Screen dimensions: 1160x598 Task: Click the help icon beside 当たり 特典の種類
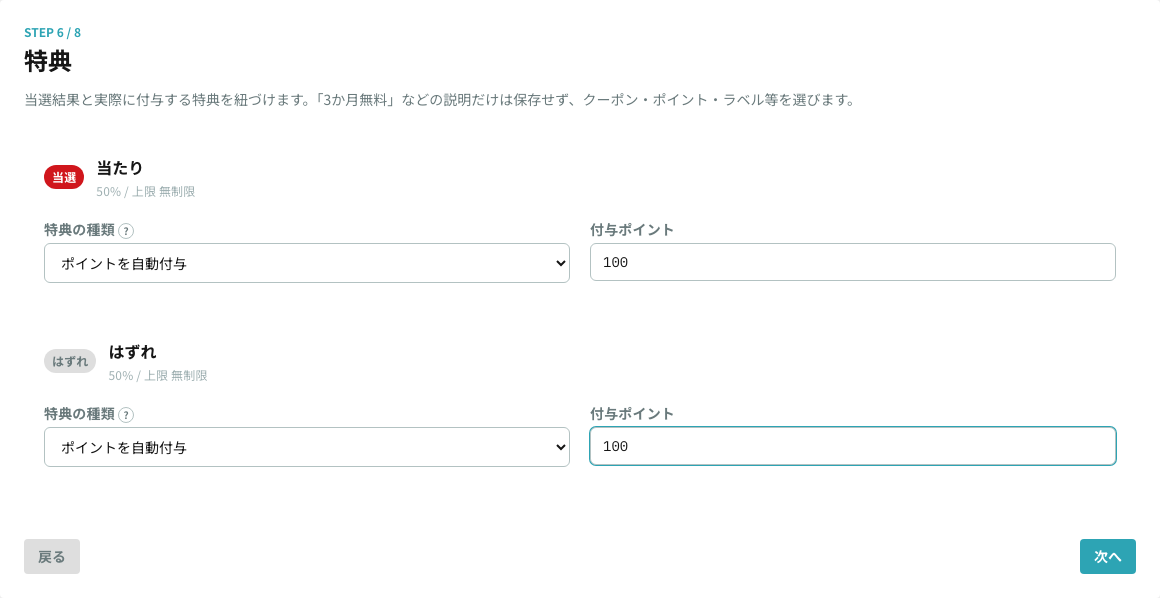(126, 231)
